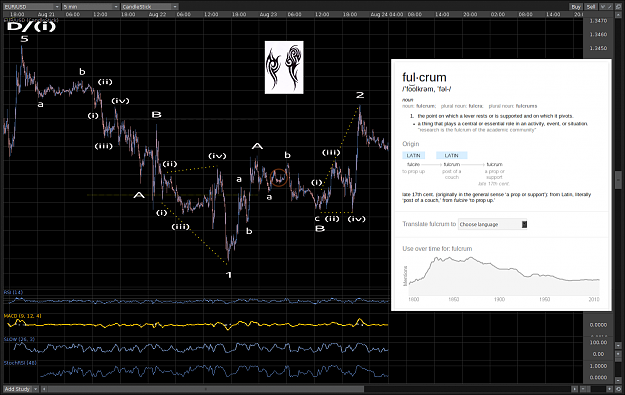
Task: Click the StochRSI (48) study label
Action: [x=20, y=363]
